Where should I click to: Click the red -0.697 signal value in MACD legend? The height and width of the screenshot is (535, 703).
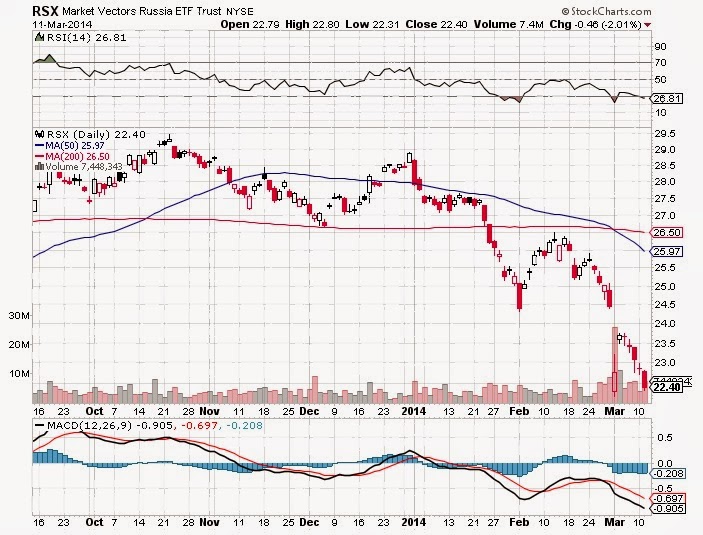tap(201, 425)
